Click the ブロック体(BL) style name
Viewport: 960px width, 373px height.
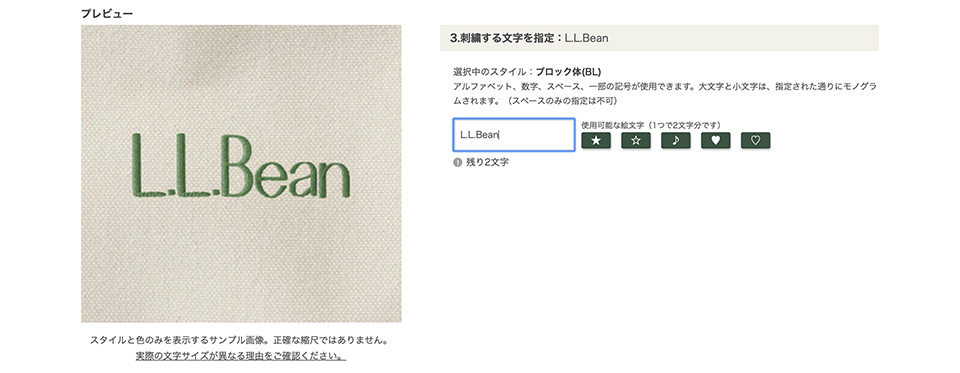point(569,72)
